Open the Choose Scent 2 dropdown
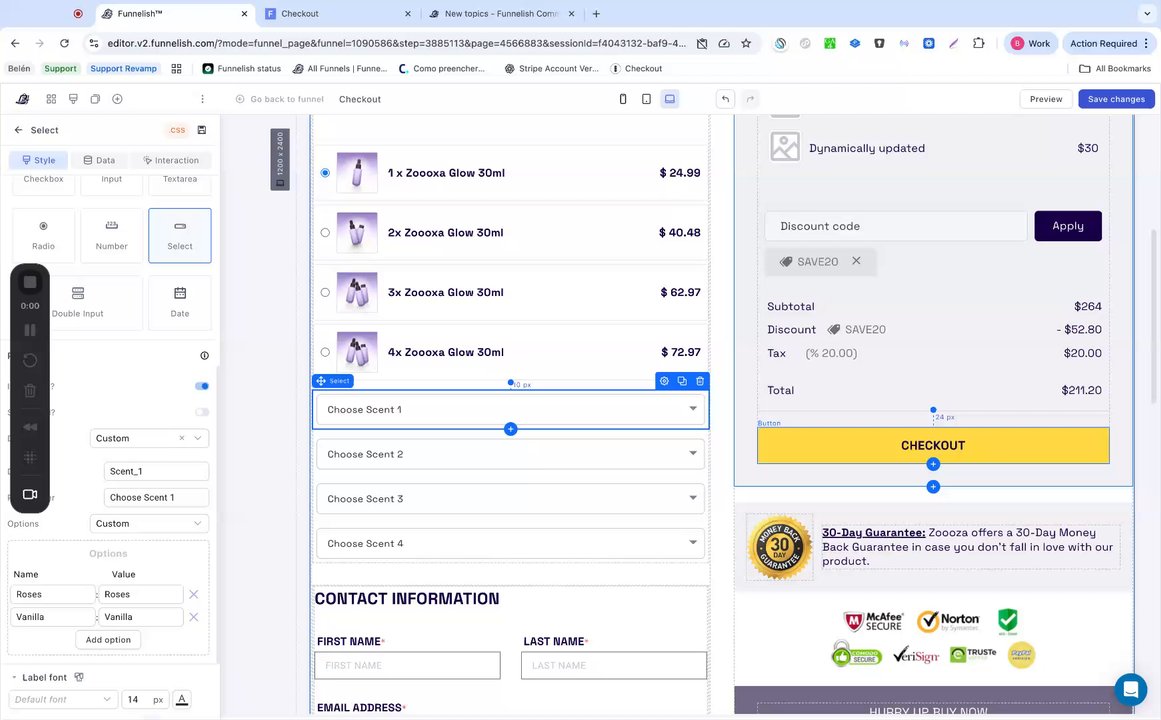1161x720 pixels. (511, 454)
